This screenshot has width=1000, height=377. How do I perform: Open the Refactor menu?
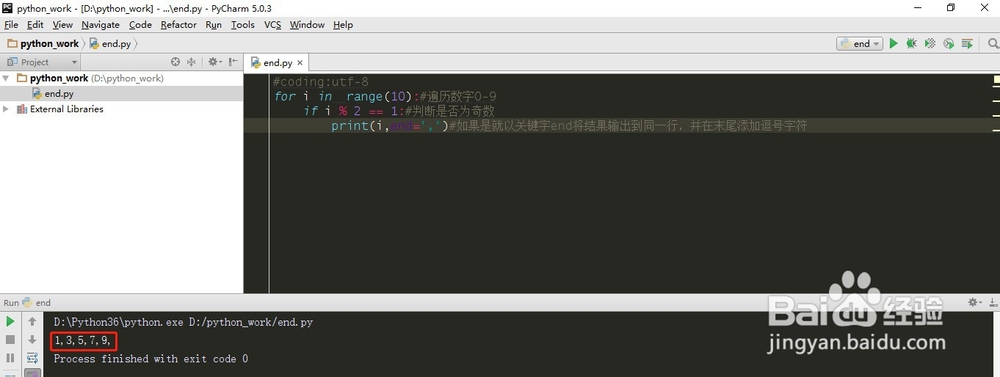coord(179,24)
